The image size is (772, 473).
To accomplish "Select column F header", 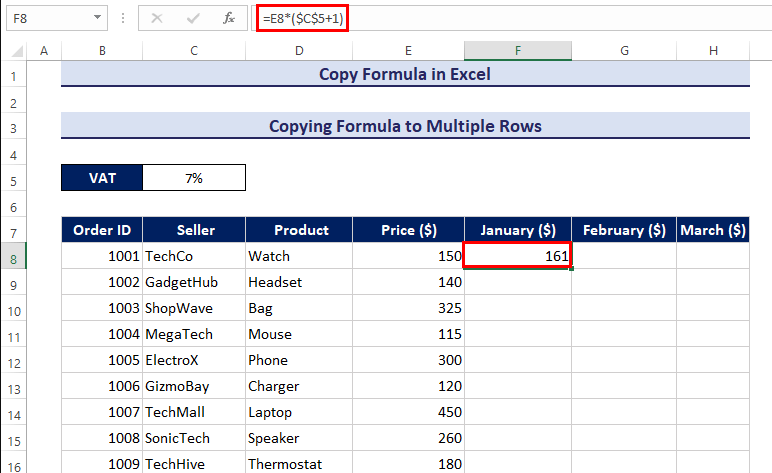I will 517,51.
